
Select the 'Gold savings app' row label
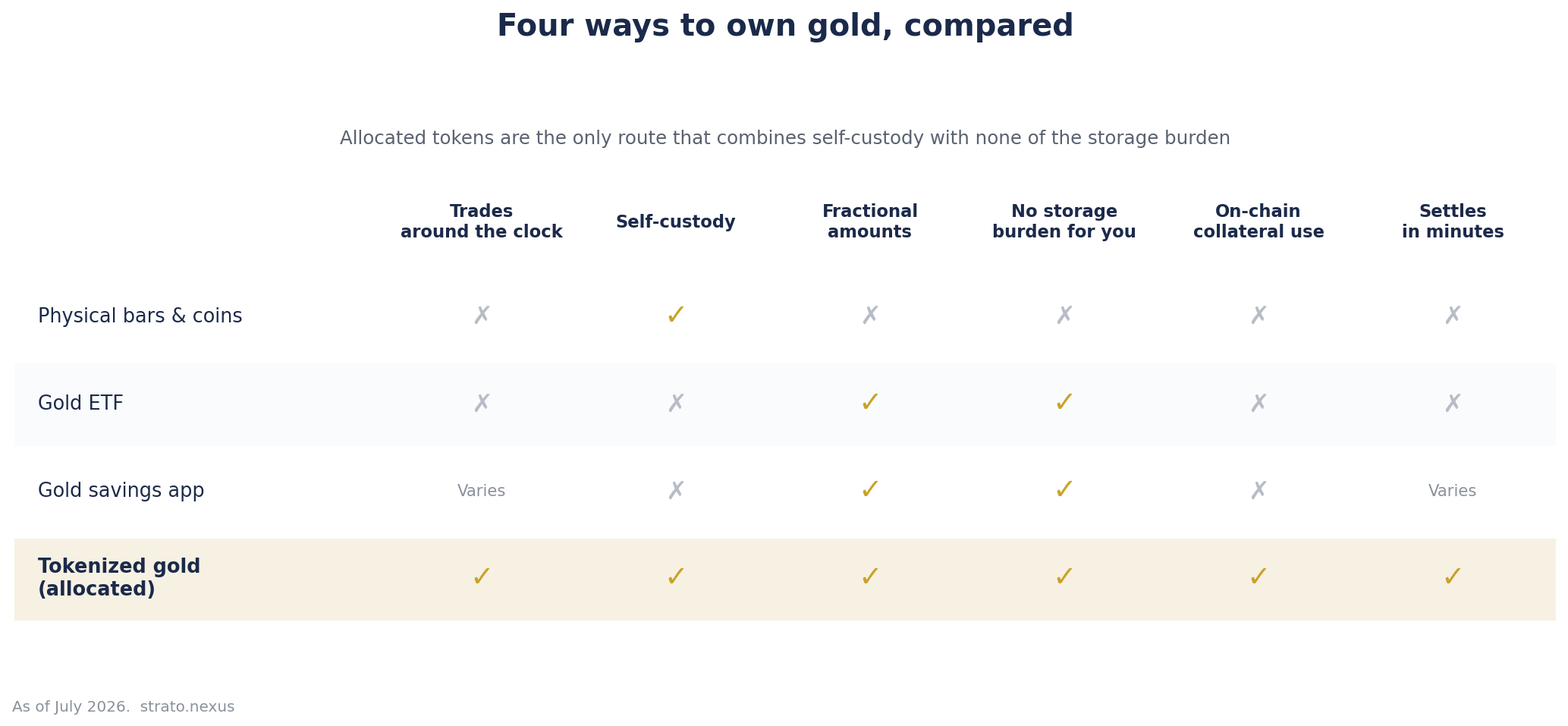[121, 491]
